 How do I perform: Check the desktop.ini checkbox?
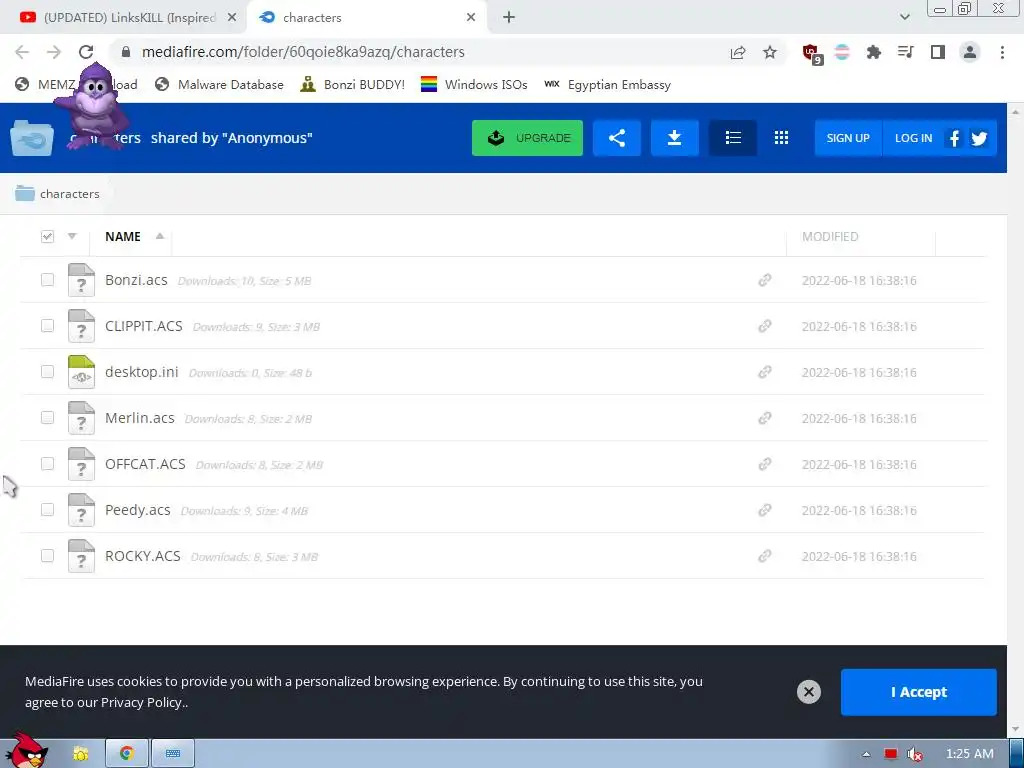point(47,372)
